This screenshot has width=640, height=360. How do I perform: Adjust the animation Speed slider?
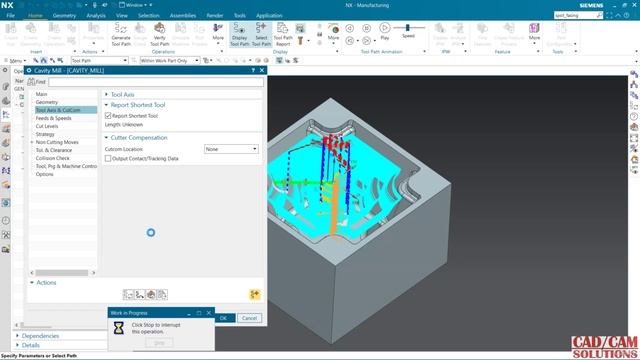click(x=408, y=28)
